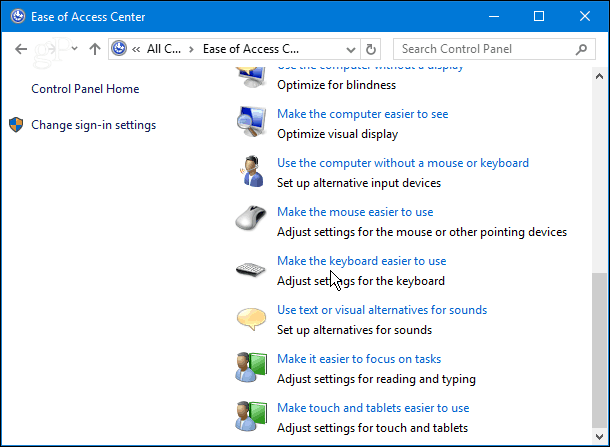Click the icon beside 'Make touch and tablets easier to use'

pos(251,416)
